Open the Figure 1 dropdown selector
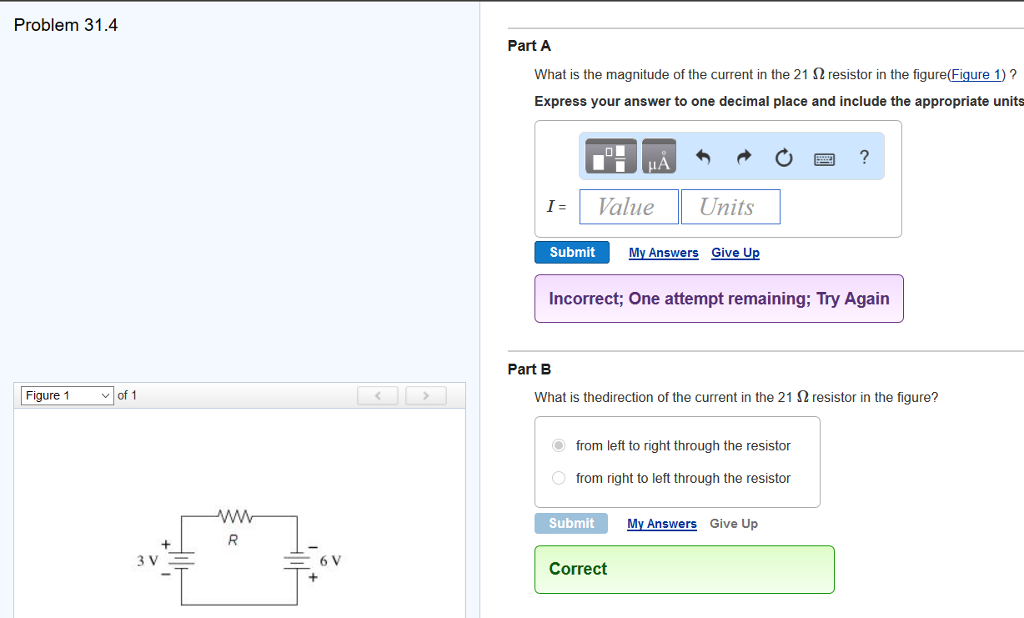The height and width of the screenshot is (618, 1024). click(65, 395)
